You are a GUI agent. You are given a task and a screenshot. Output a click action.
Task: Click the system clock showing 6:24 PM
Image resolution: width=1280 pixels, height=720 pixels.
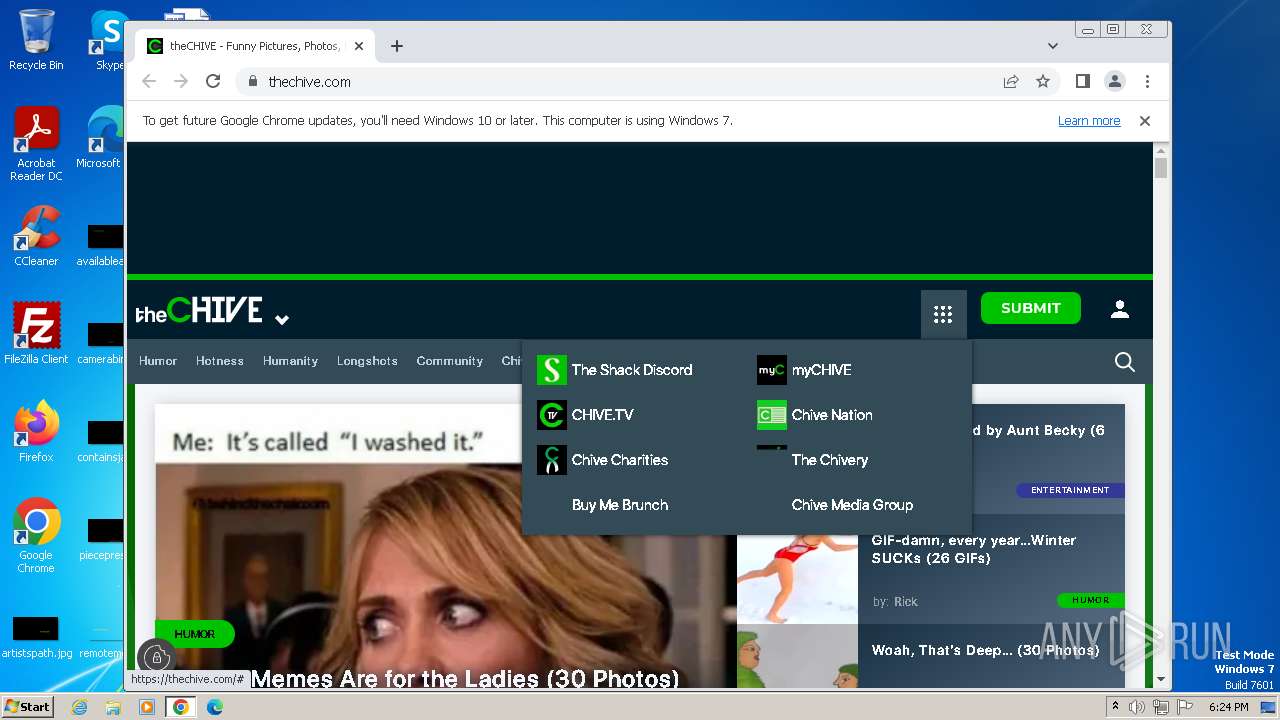click(x=1228, y=707)
